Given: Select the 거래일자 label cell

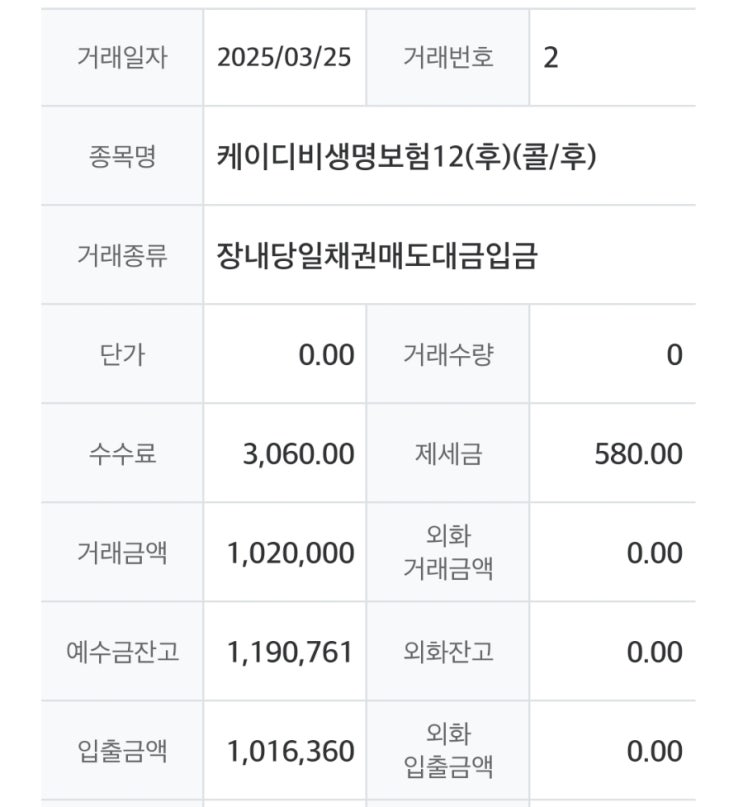Looking at the screenshot, I should click(122, 57).
